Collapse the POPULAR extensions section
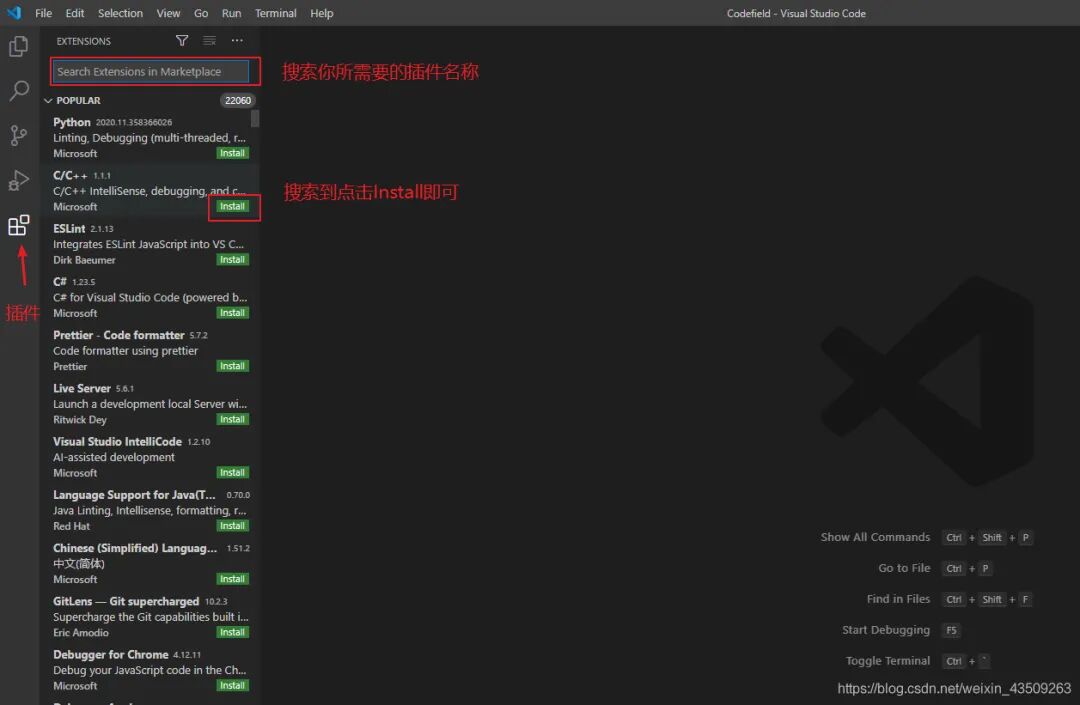The height and width of the screenshot is (705, 1080). (48, 101)
